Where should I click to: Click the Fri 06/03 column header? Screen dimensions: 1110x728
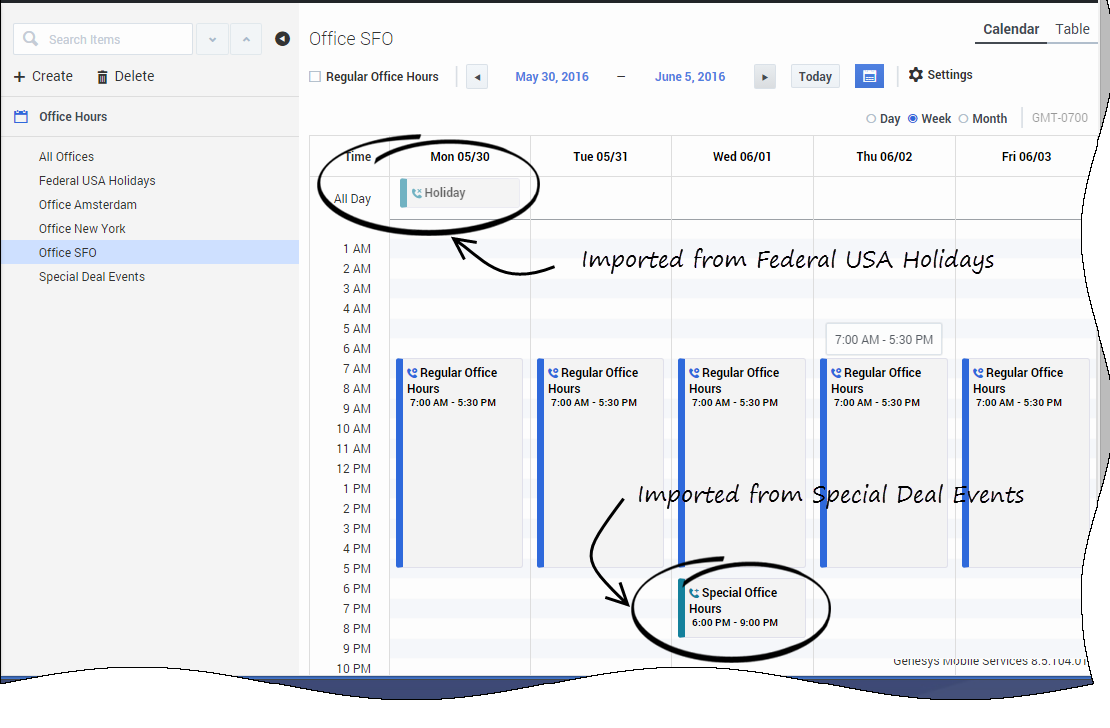[x=1026, y=157]
